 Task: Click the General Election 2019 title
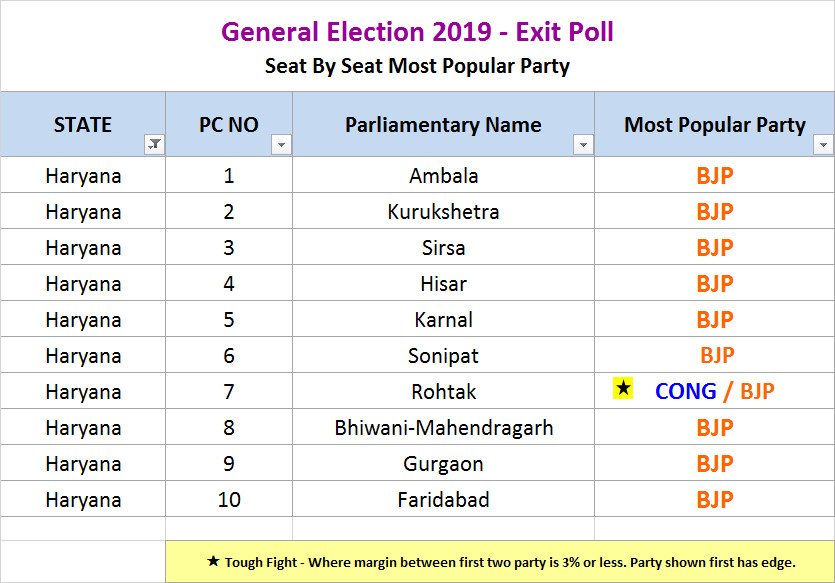coord(417,32)
